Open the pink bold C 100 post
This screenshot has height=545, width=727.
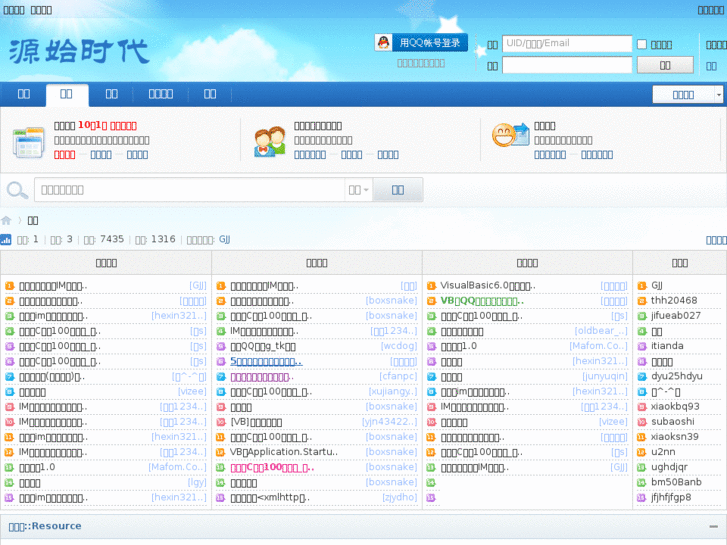(272, 467)
